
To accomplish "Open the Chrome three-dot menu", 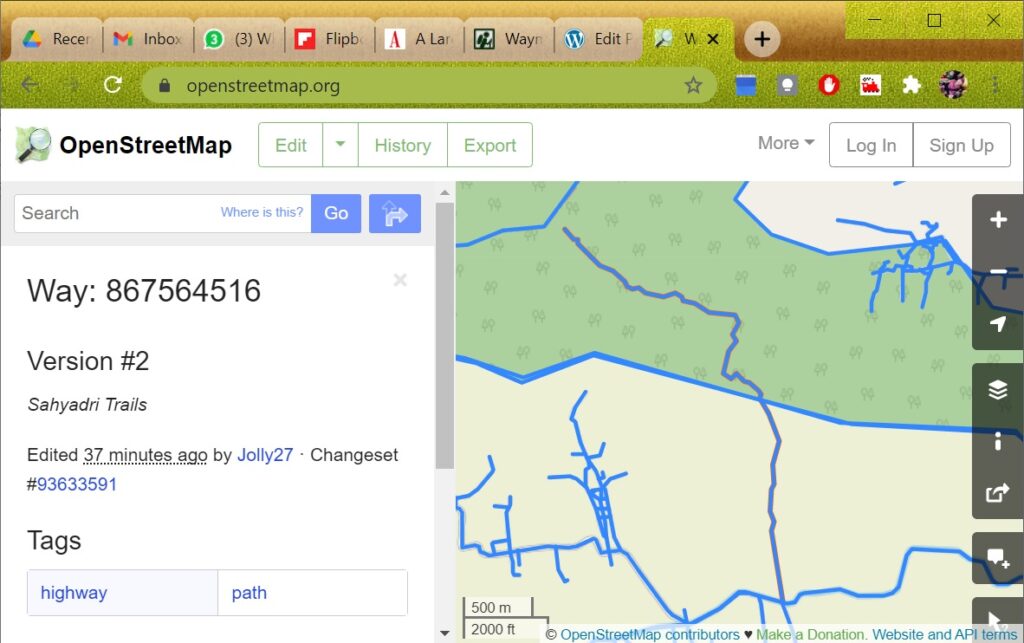I will point(995,85).
